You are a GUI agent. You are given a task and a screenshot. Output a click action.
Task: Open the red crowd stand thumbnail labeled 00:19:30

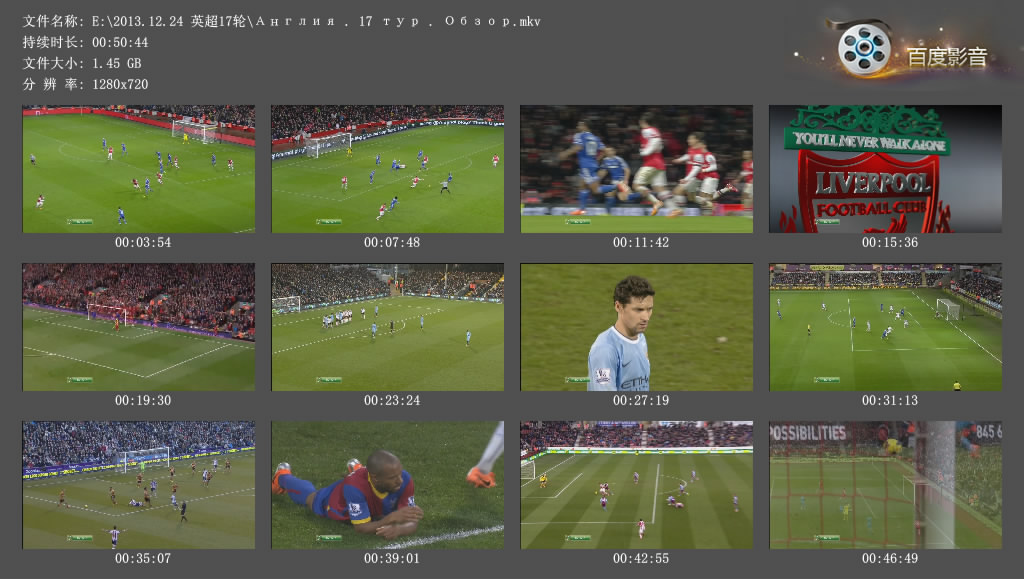138,327
